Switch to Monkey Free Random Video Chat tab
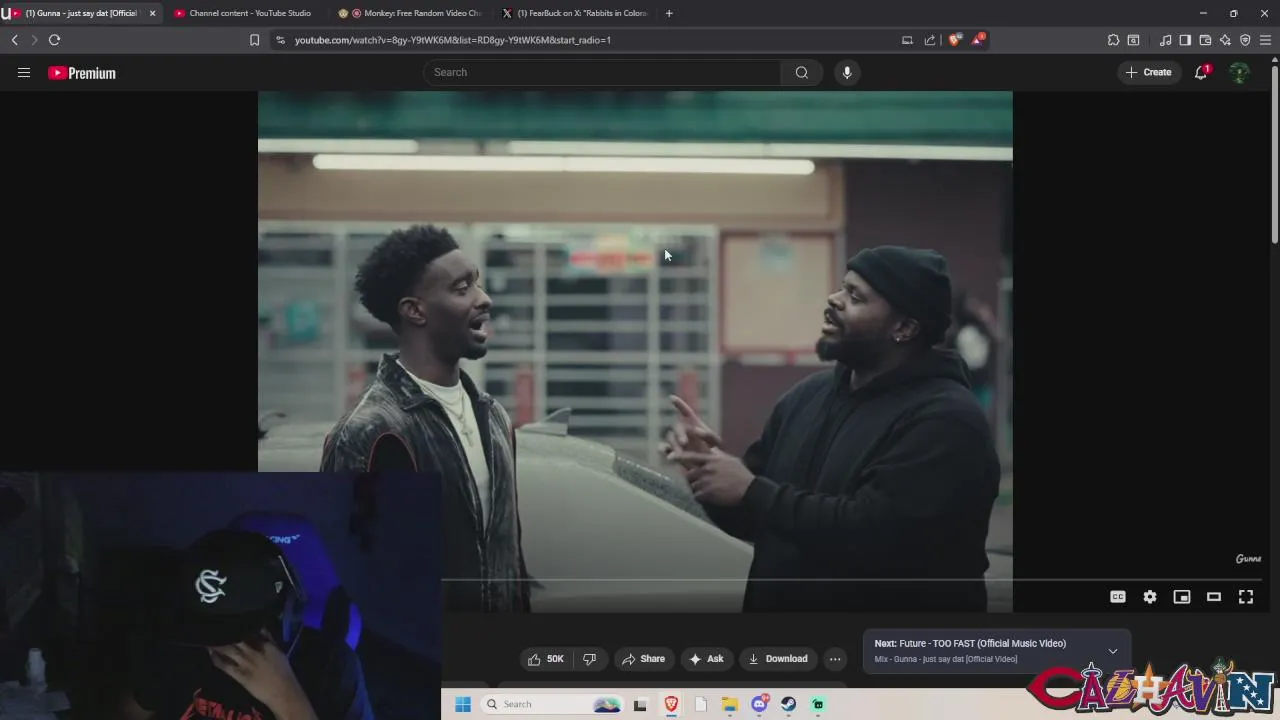 pyautogui.click(x=412, y=13)
